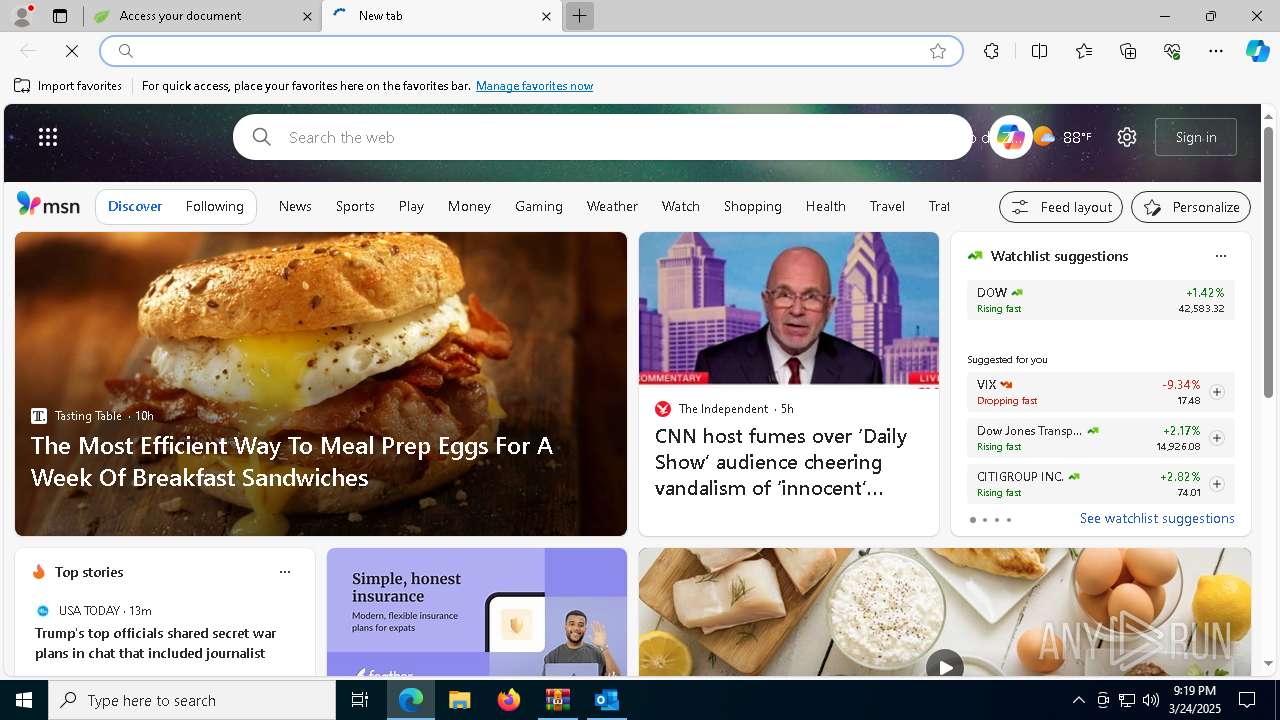The image size is (1280, 720).
Task: Stop loading the page
Action: (x=72, y=51)
